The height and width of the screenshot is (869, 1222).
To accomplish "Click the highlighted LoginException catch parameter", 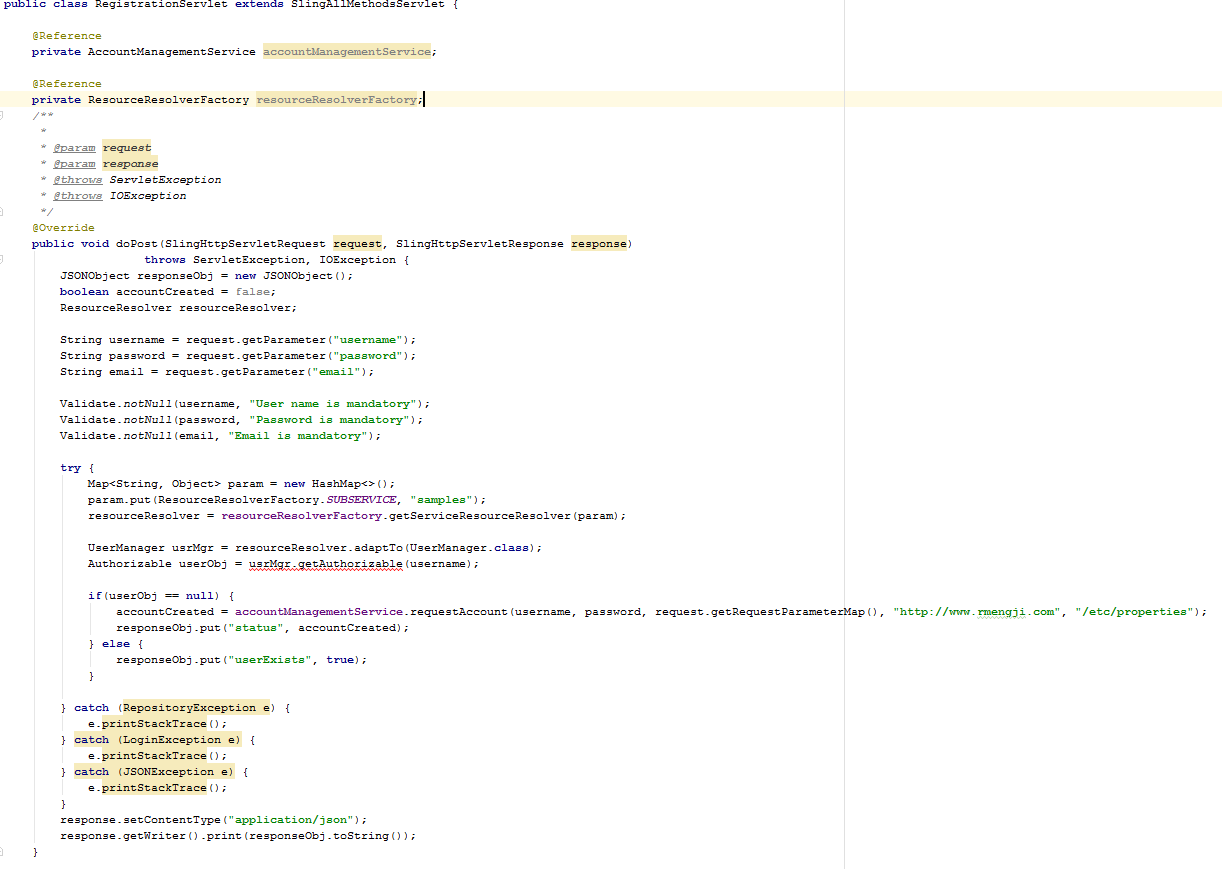I will pyautogui.click(x=179, y=740).
